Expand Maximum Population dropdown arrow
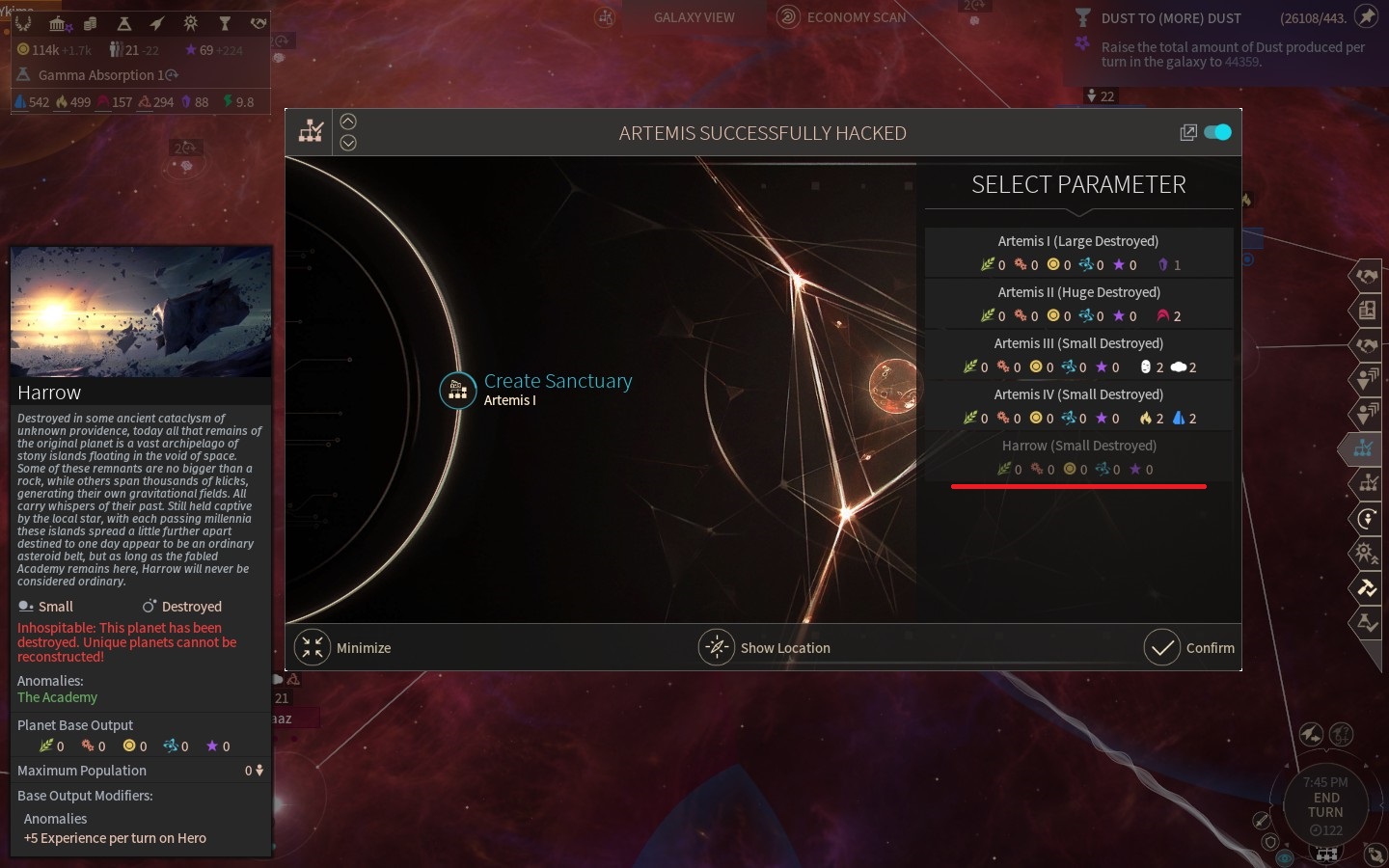 [259, 771]
